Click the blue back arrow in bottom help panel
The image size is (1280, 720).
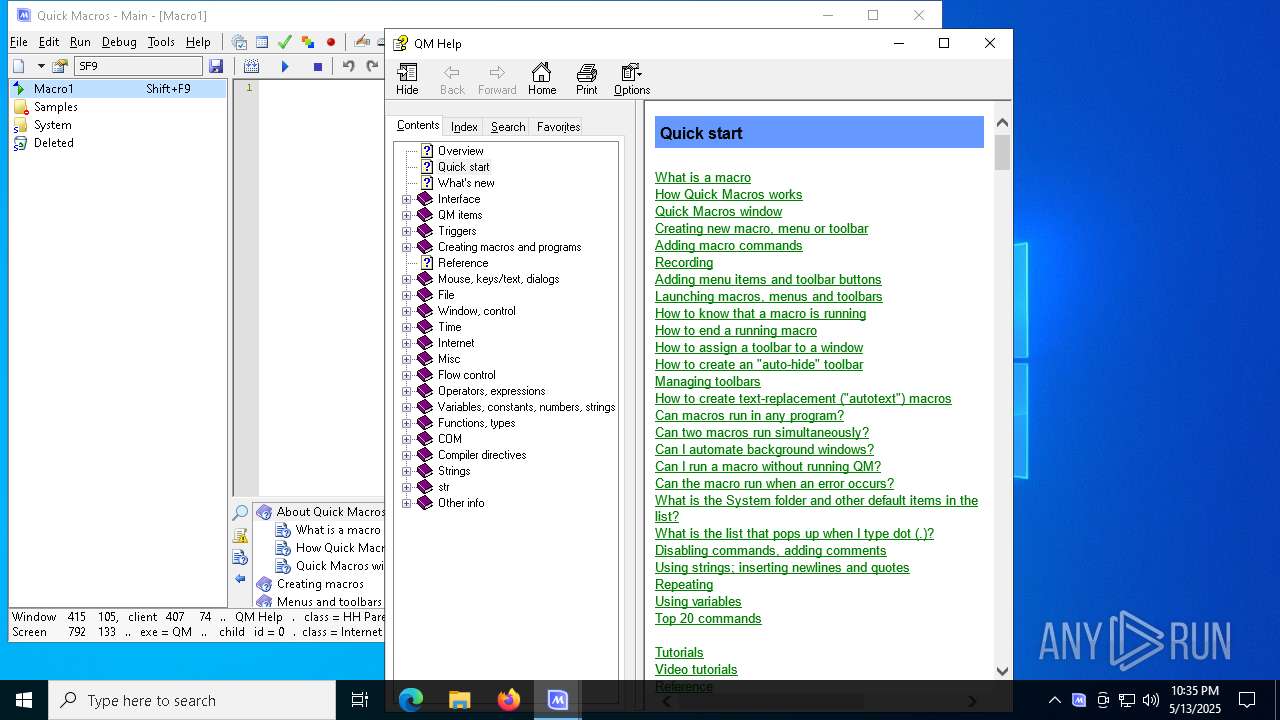point(240,578)
